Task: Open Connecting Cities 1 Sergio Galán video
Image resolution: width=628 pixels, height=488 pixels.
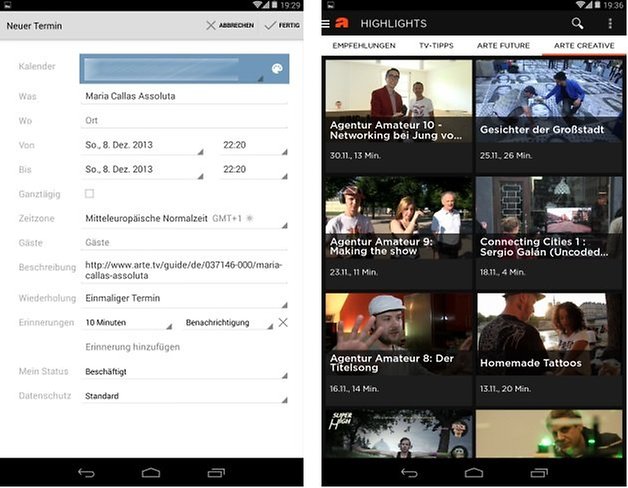Action: click(x=549, y=233)
